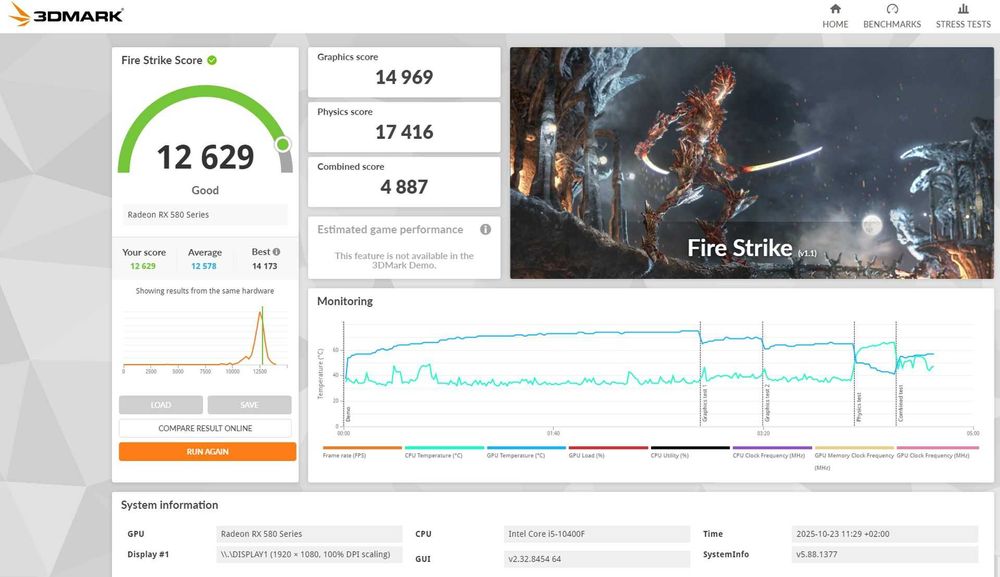The image size is (1000, 577).
Task: Toggle GPU Clock Frequency legend swatch
Action: (936, 448)
